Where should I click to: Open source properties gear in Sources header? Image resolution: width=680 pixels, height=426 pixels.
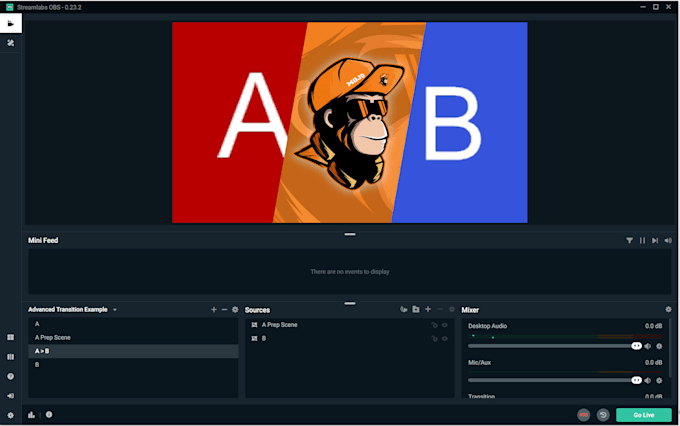click(x=451, y=309)
